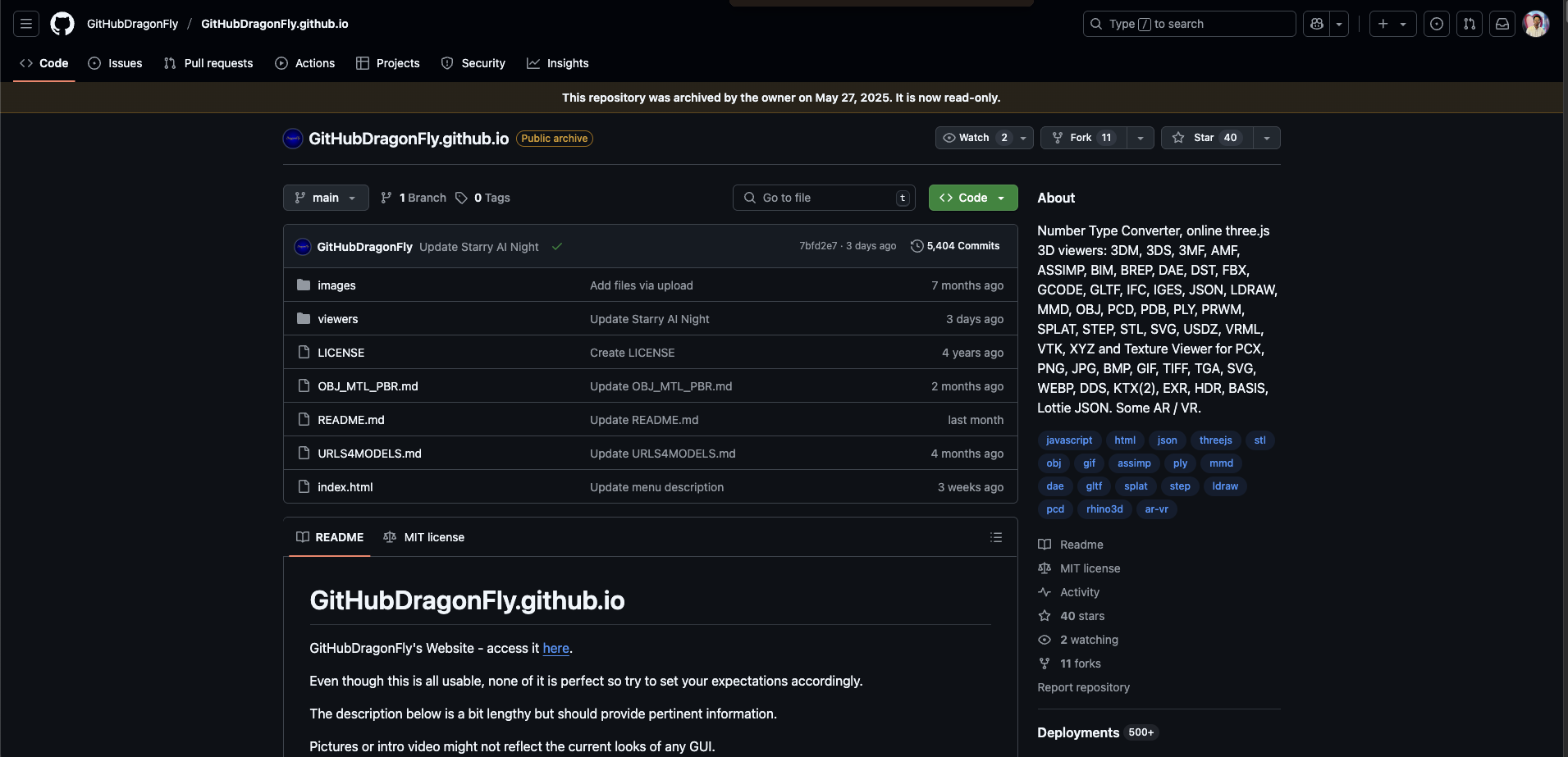Expand the Star lists dropdown arrow
This screenshot has width=1568, height=757.
point(1267,138)
